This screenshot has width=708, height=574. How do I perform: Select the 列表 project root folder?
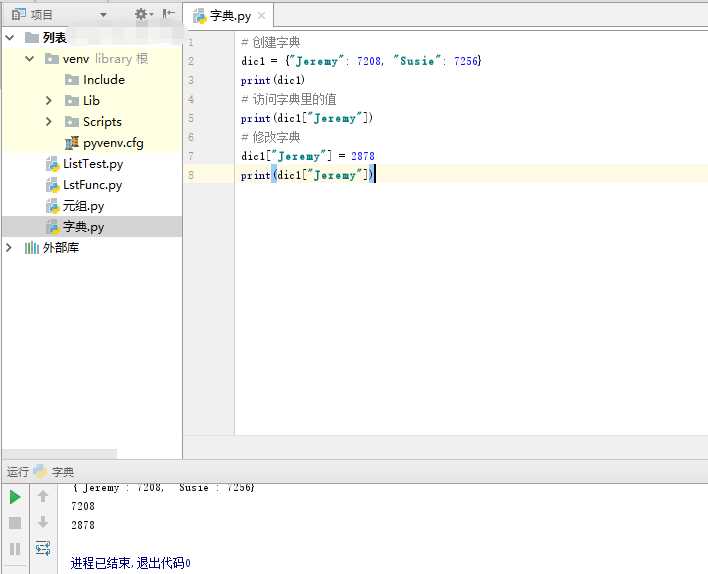point(54,37)
